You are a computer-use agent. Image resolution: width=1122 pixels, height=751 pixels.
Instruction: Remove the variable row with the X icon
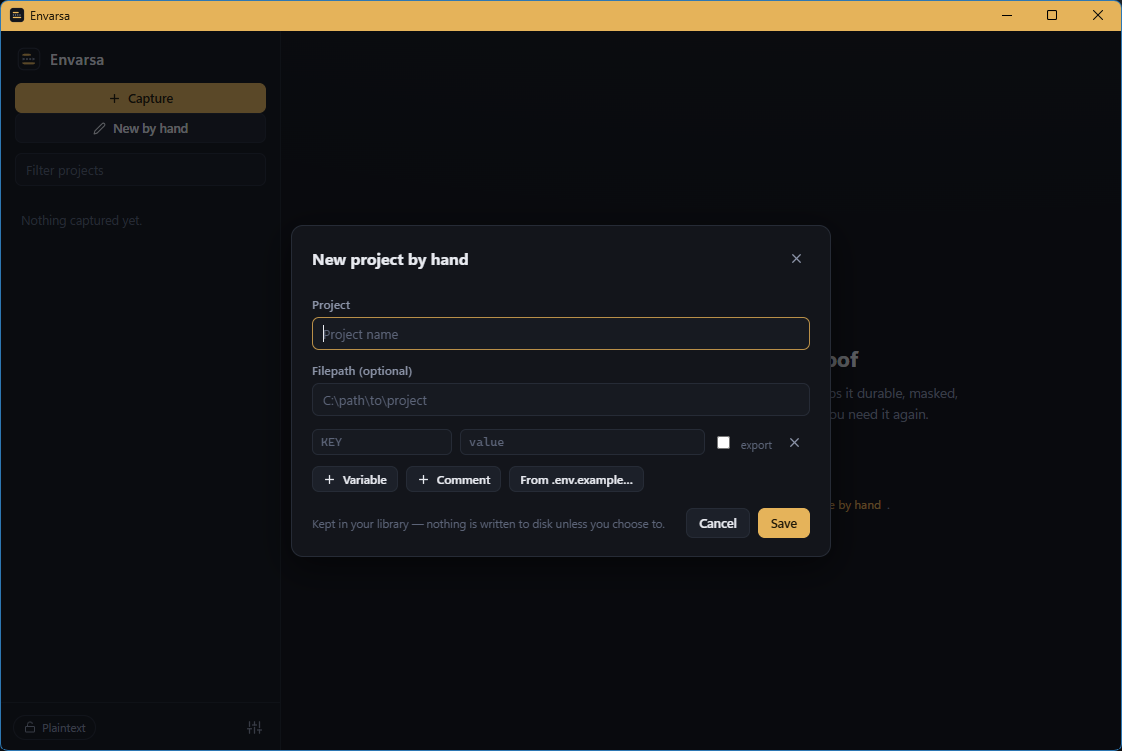point(794,443)
